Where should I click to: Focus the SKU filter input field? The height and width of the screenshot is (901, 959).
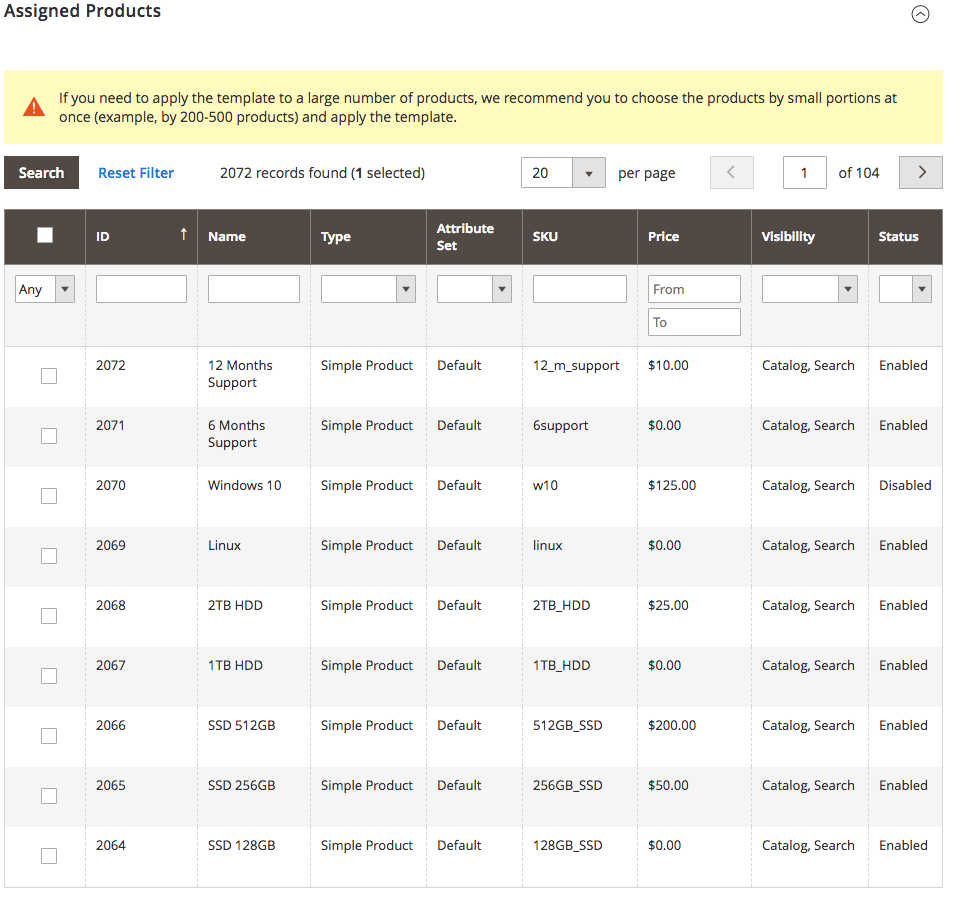pyautogui.click(x=580, y=289)
